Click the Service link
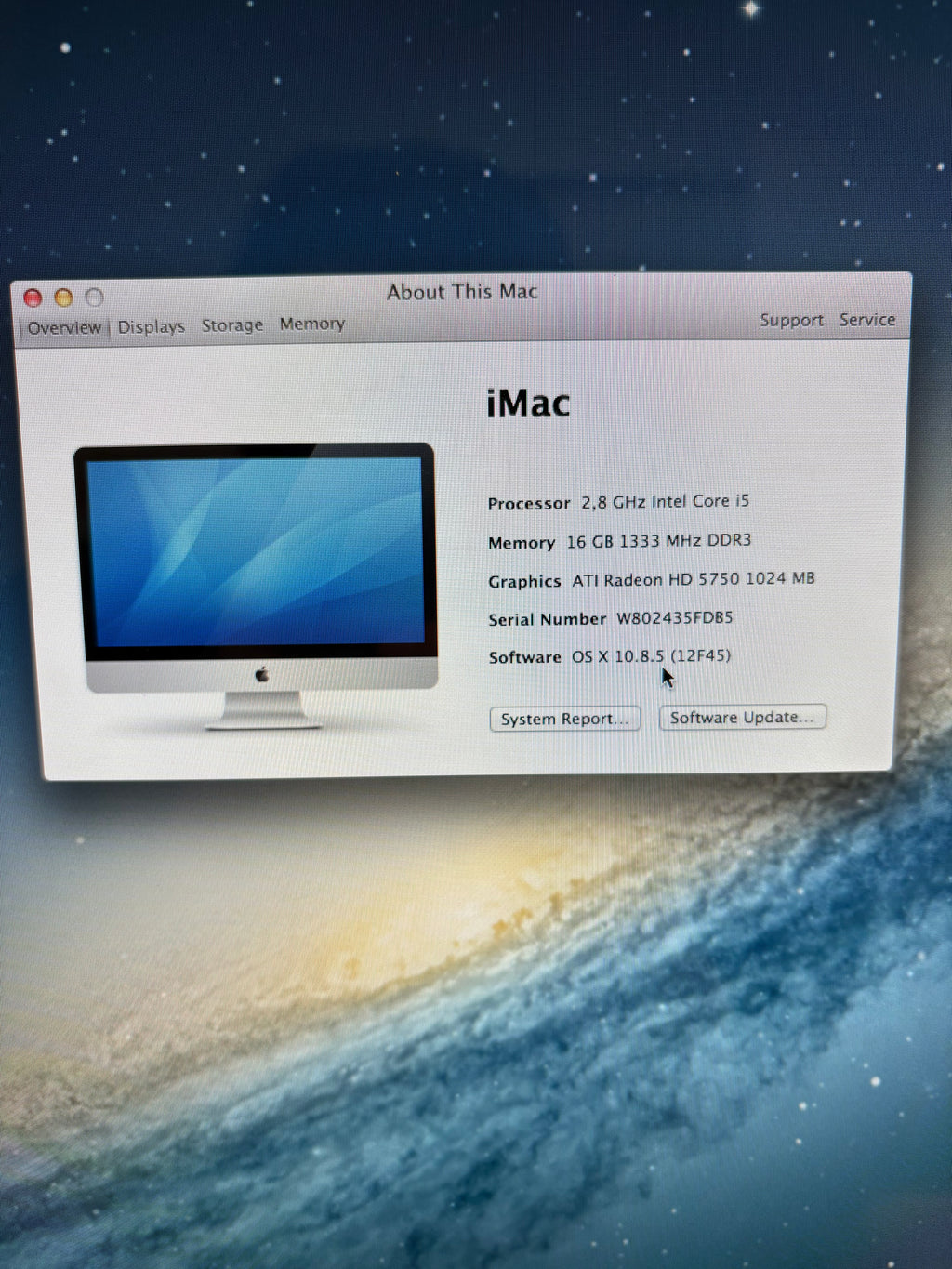The height and width of the screenshot is (1269, 952). coord(866,319)
